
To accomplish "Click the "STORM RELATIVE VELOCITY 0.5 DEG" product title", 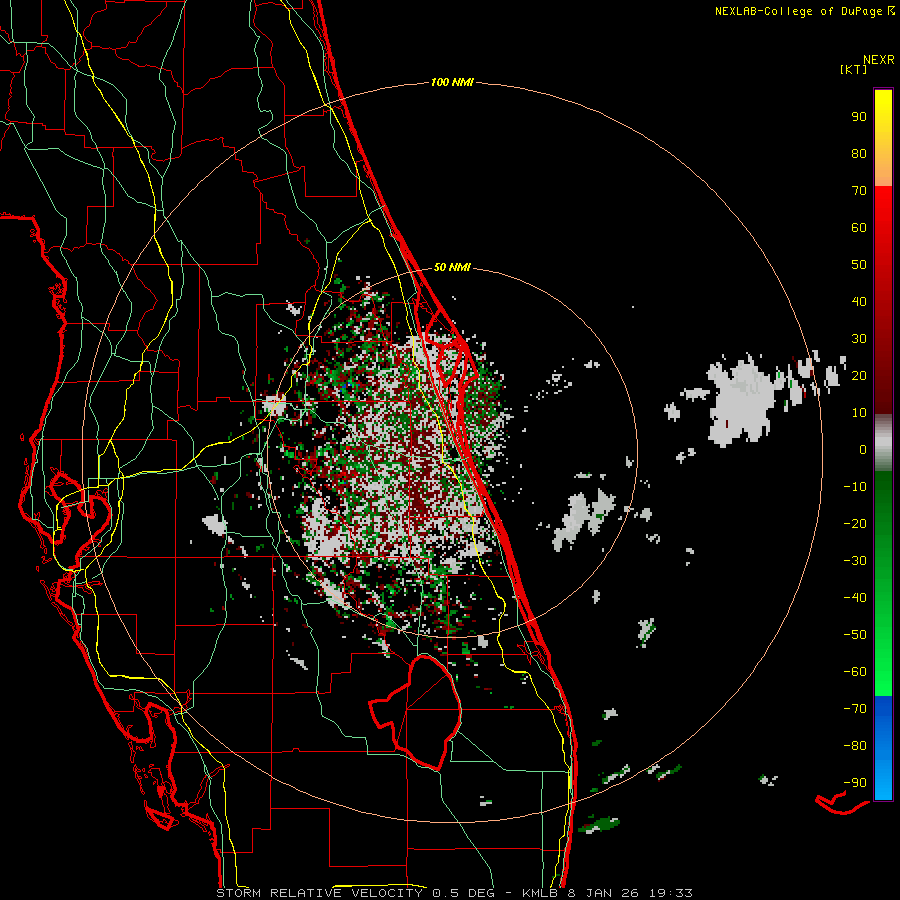I will 356,893.
